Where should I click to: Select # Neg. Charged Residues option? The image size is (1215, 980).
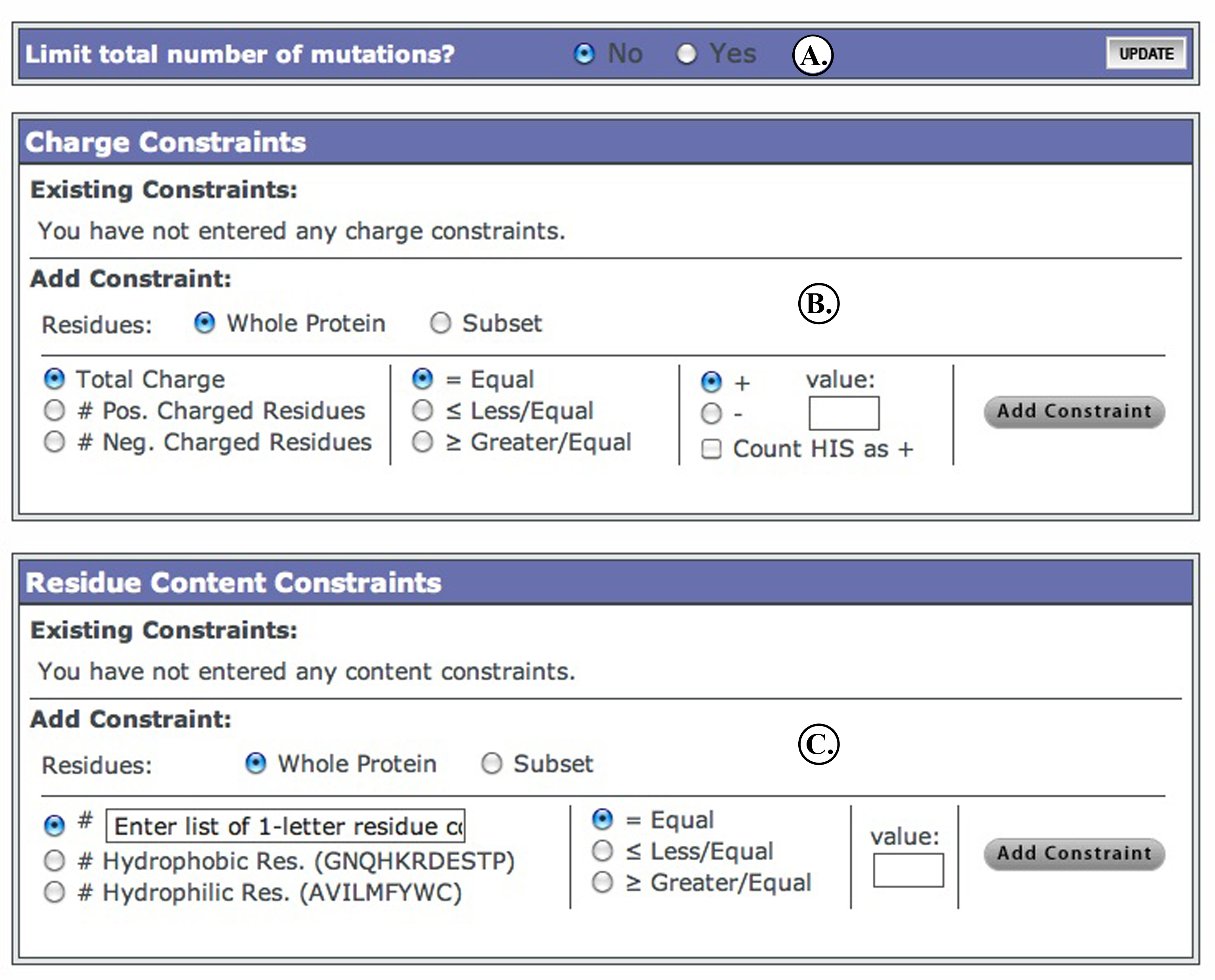click(x=55, y=441)
